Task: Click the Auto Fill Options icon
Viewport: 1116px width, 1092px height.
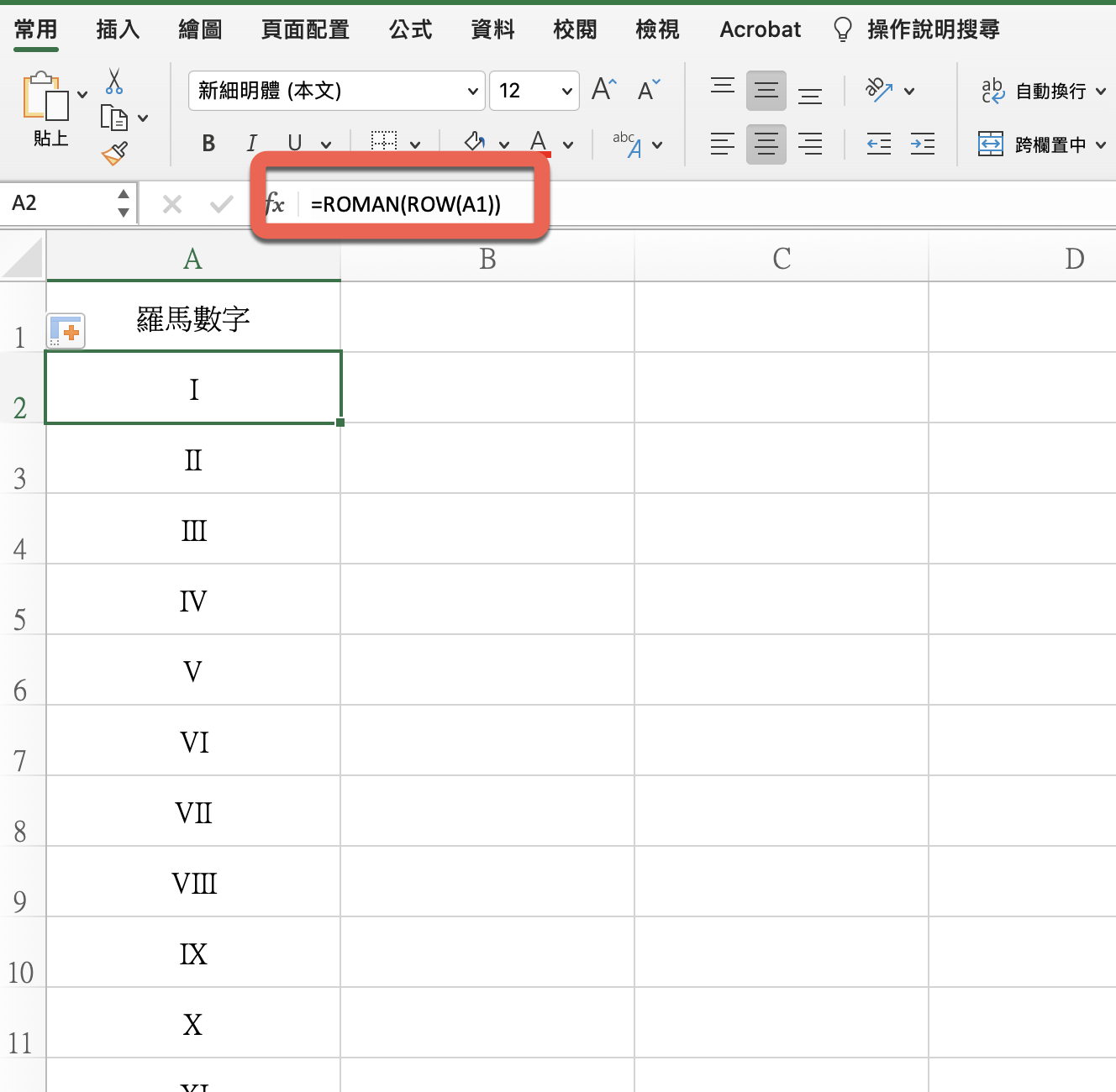Action: click(66, 331)
